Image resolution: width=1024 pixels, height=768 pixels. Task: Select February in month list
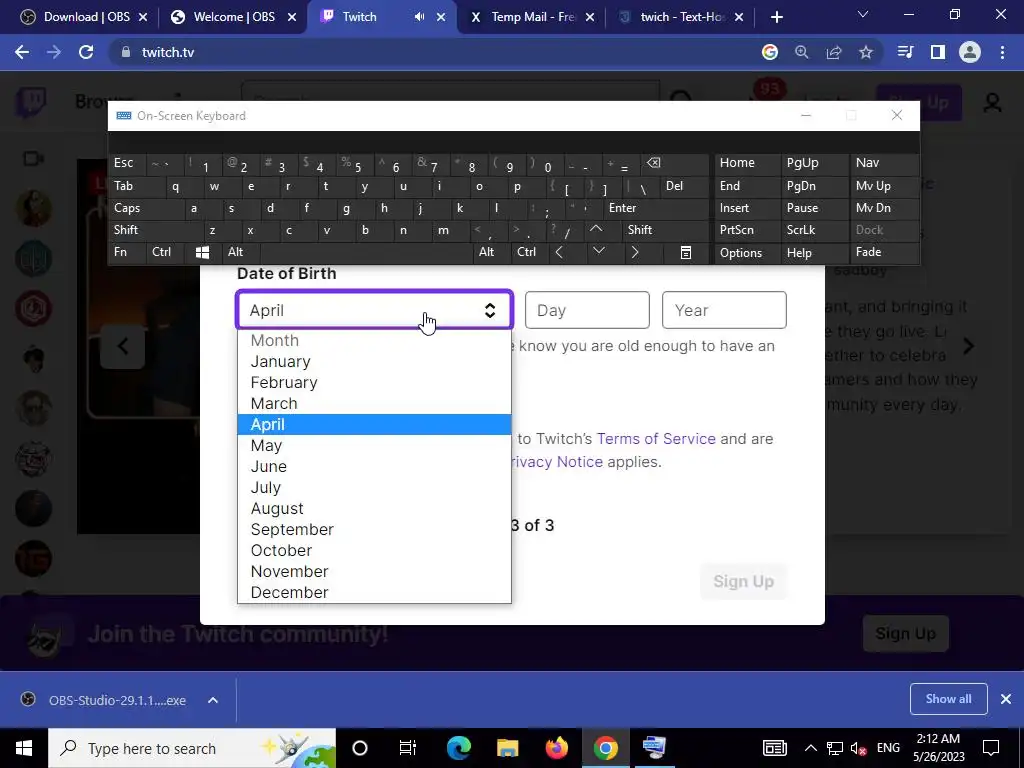(374, 383)
